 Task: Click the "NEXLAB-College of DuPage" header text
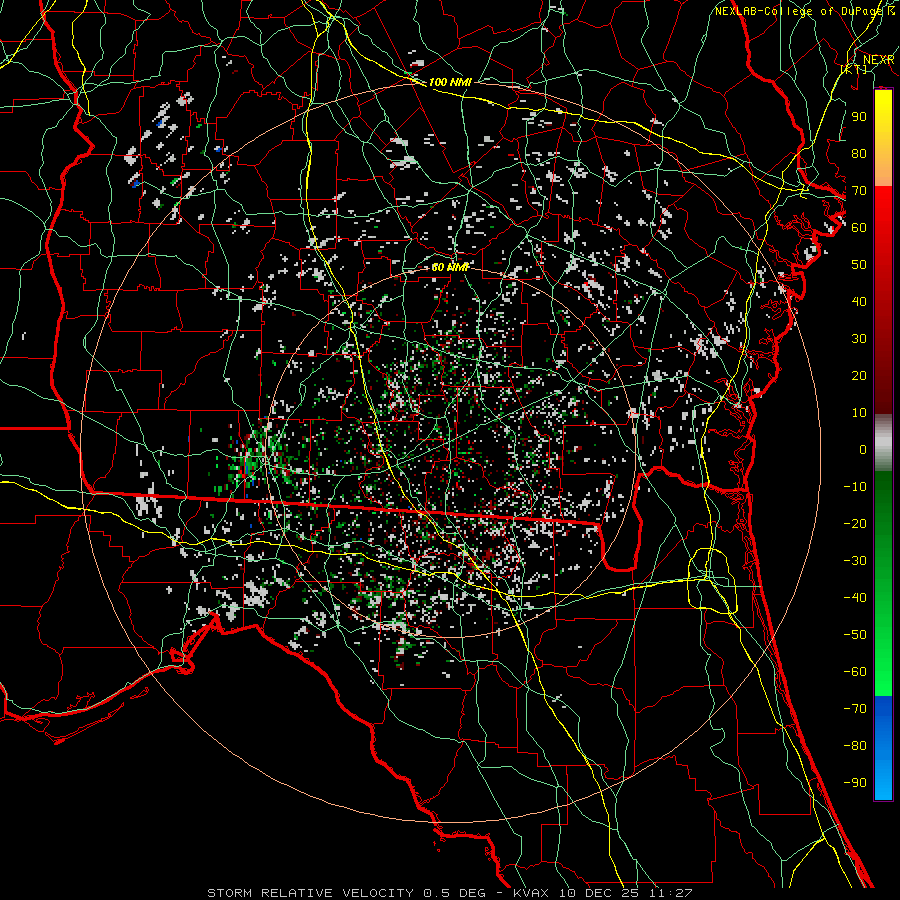click(800, 11)
